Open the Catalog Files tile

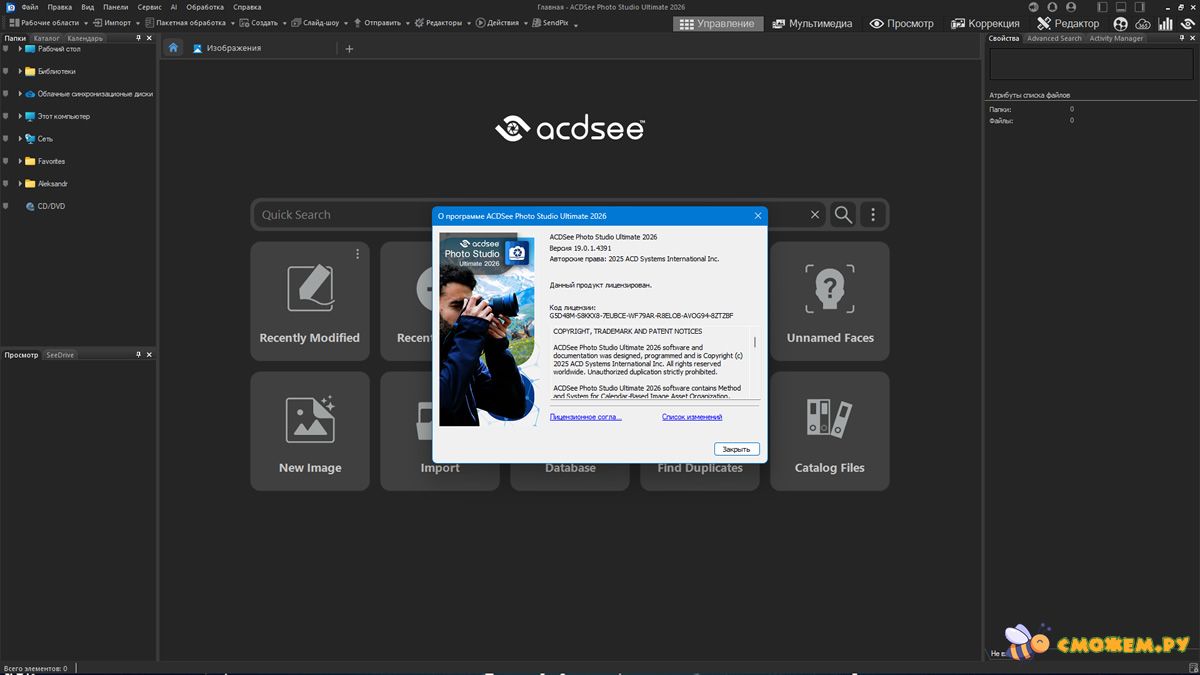(x=829, y=431)
